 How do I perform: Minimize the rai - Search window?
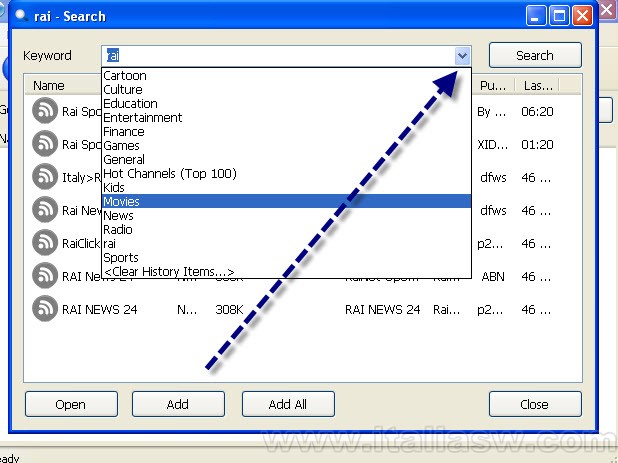[536, 16]
